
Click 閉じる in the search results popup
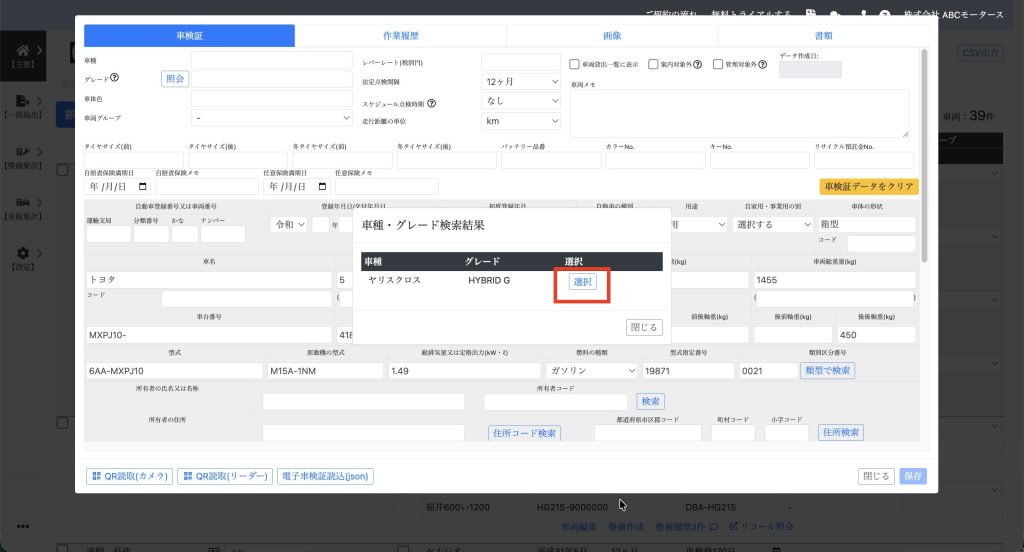[x=644, y=327]
